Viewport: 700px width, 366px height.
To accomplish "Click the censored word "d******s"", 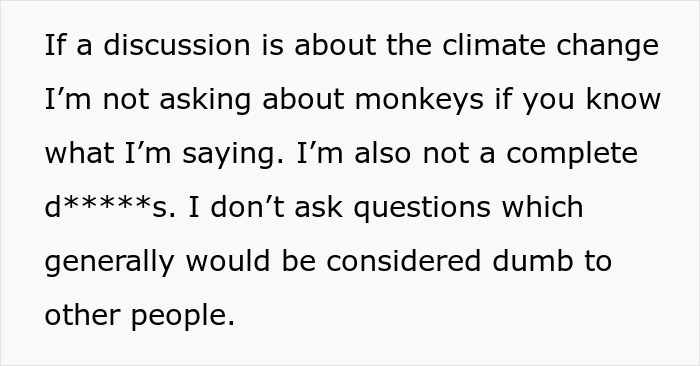I will [x=110, y=207].
